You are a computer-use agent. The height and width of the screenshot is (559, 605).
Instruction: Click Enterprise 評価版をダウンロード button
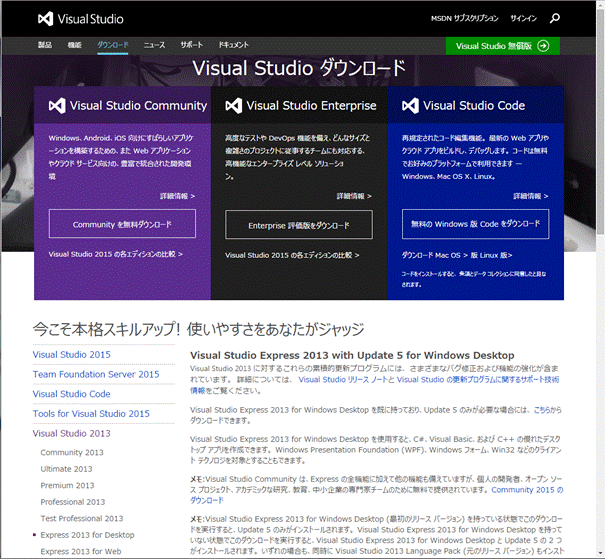pyautogui.click(x=299, y=225)
